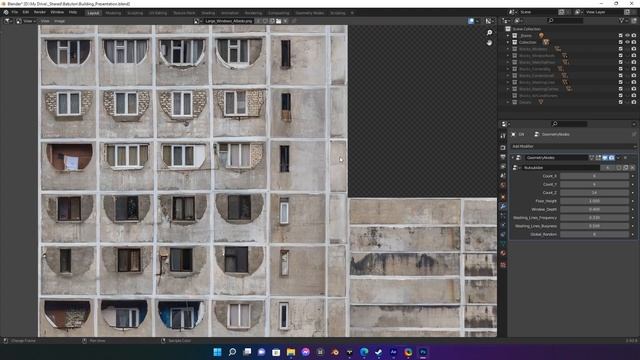Add a workspace with the plus button
The width and height of the screenshot is (640, 360).
click(x=352, y=13)
